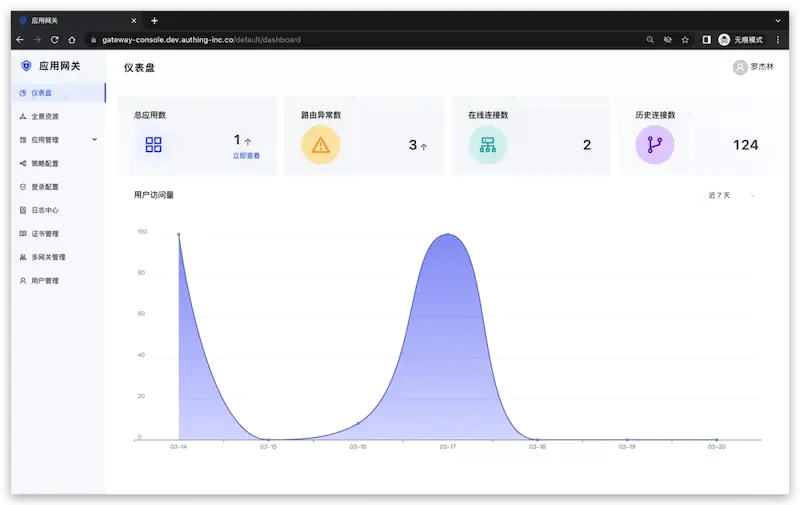800x505 pixels.
Task: Click the 03-16 chart data point
Action: coord(358,423)
